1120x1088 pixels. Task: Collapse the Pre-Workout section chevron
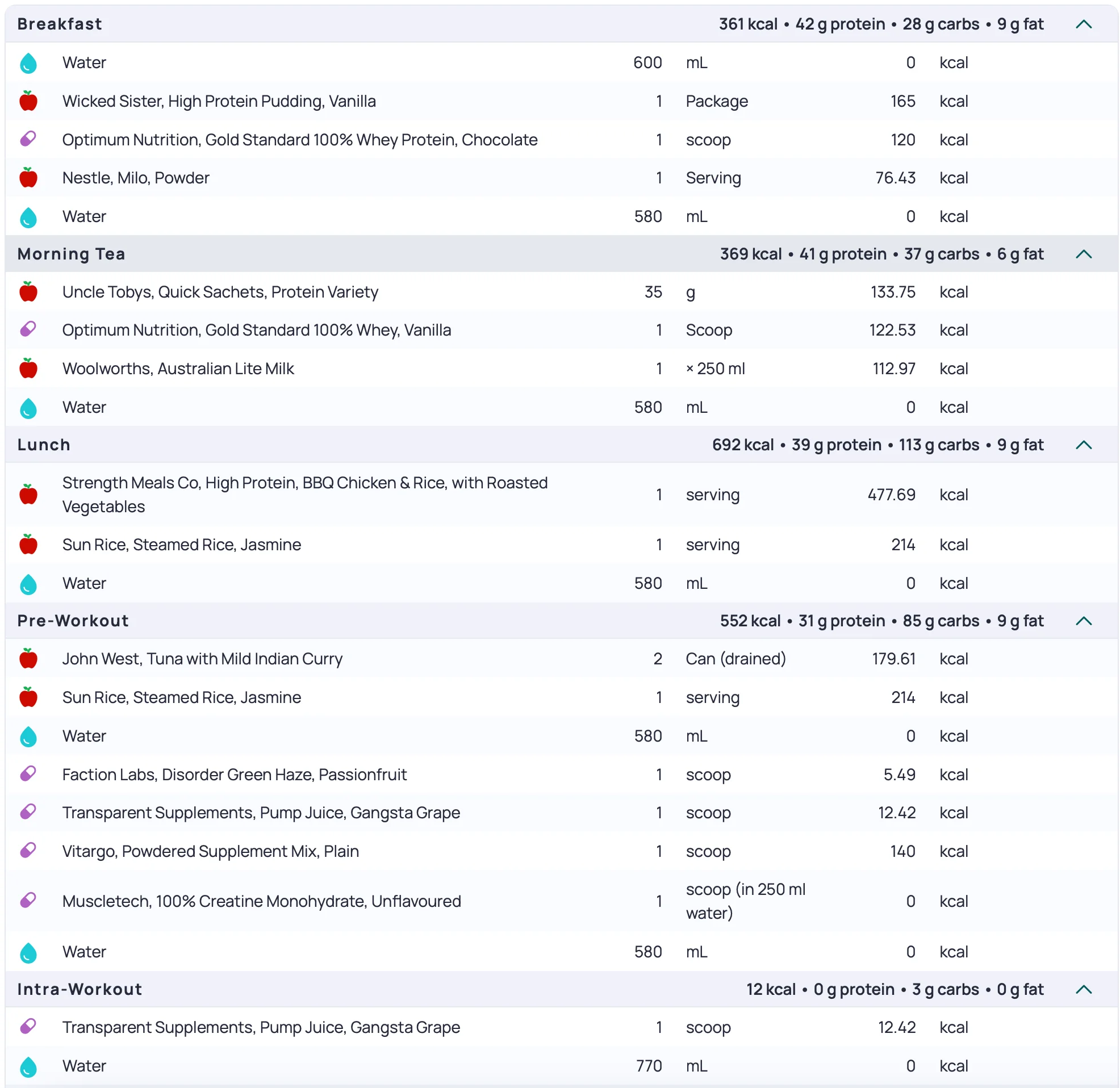(1084, 621)
